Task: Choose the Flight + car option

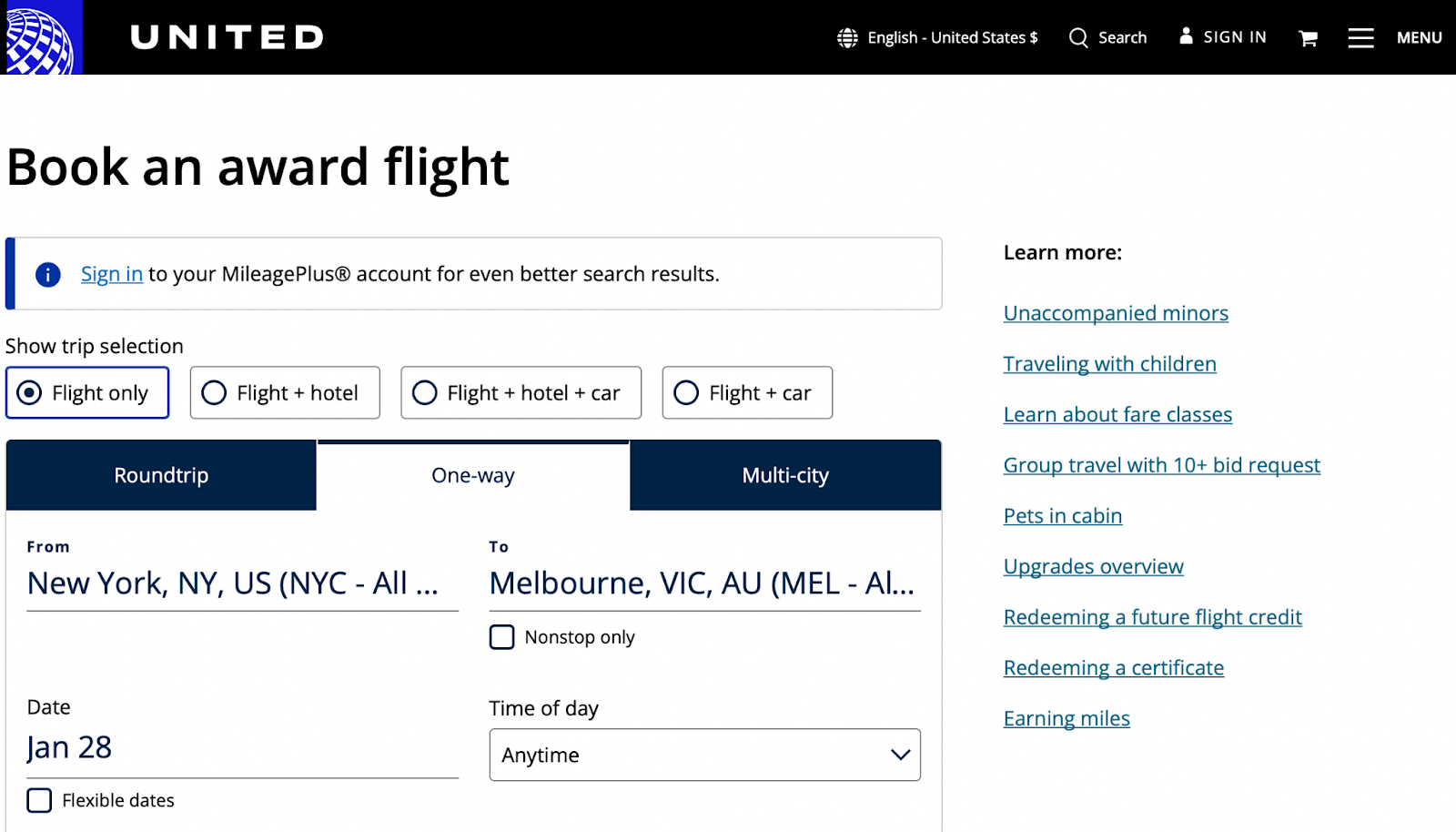Action: click(747, 392)
